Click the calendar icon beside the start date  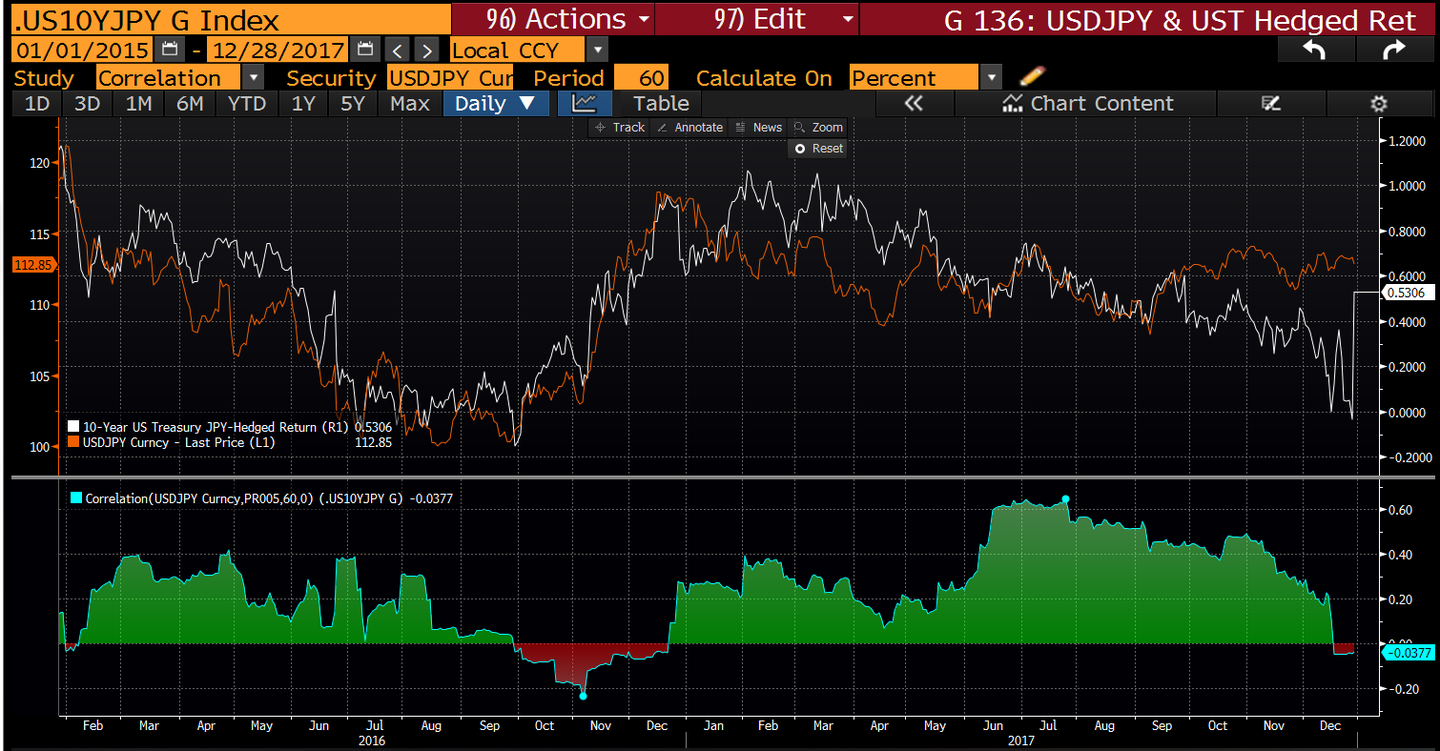[x=168, y=48]
